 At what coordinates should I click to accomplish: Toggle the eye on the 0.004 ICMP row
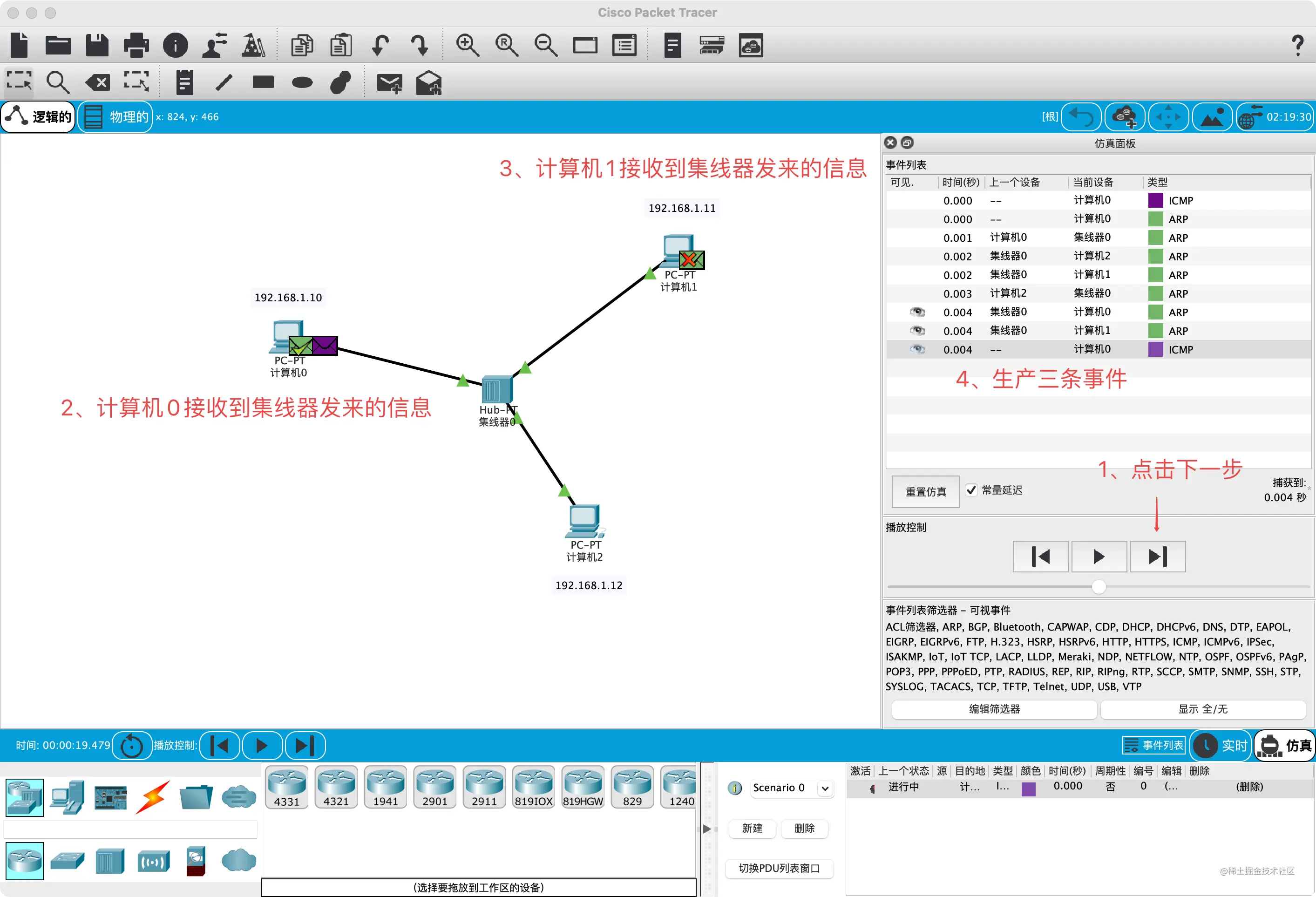pyautogui.click(x=917, y=349)
